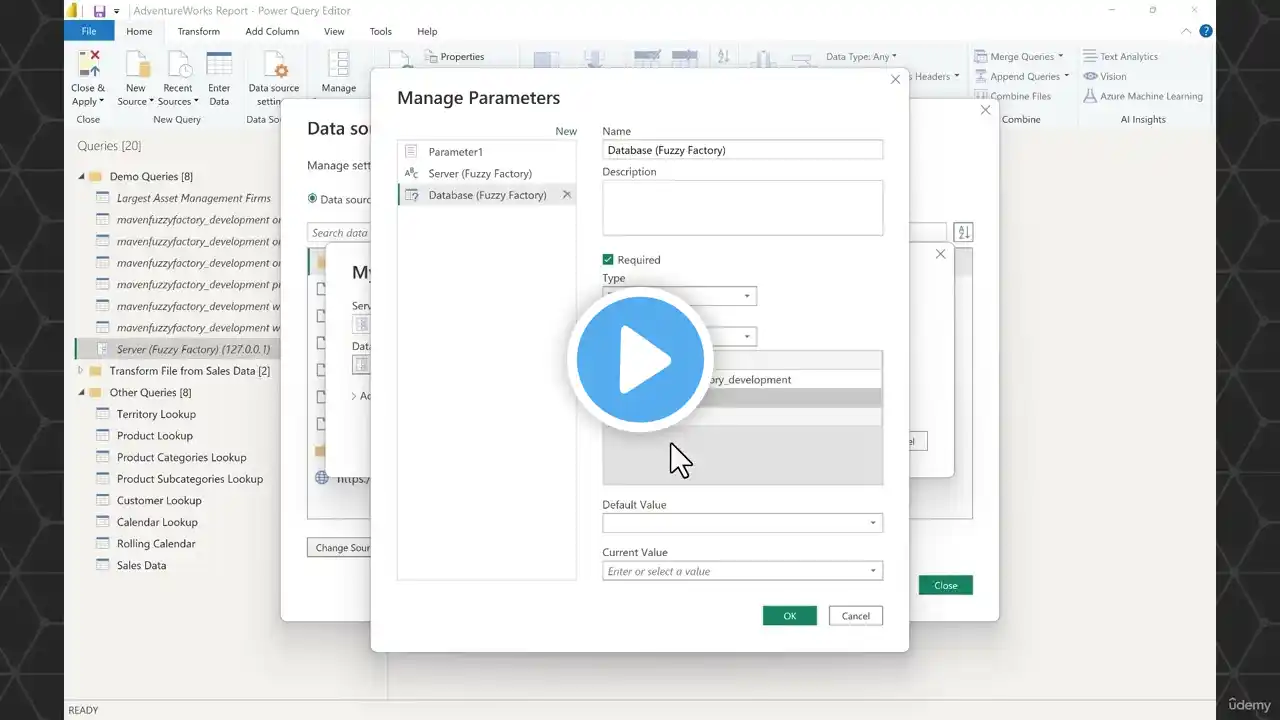Click the Merge Queries icon
This screenshot has width=1280, height=720.
980,57
